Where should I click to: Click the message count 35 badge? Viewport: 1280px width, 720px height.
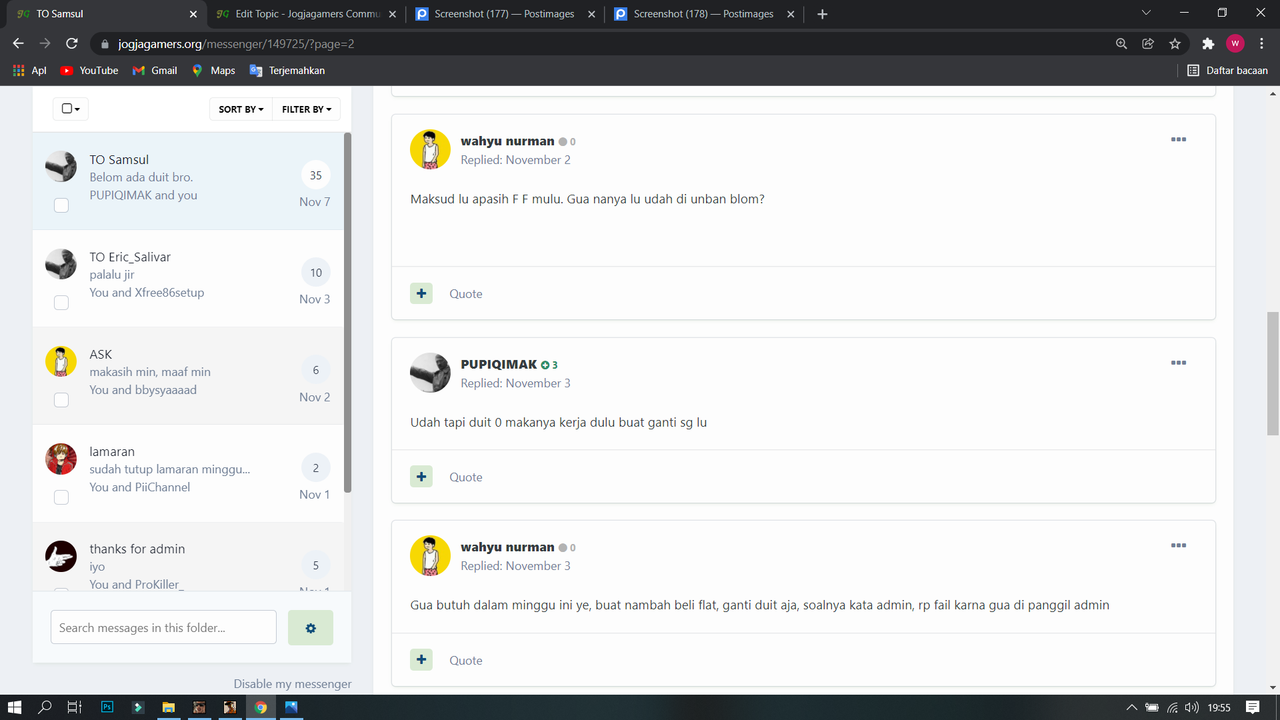pyautogui.click(x=316, y=175)
